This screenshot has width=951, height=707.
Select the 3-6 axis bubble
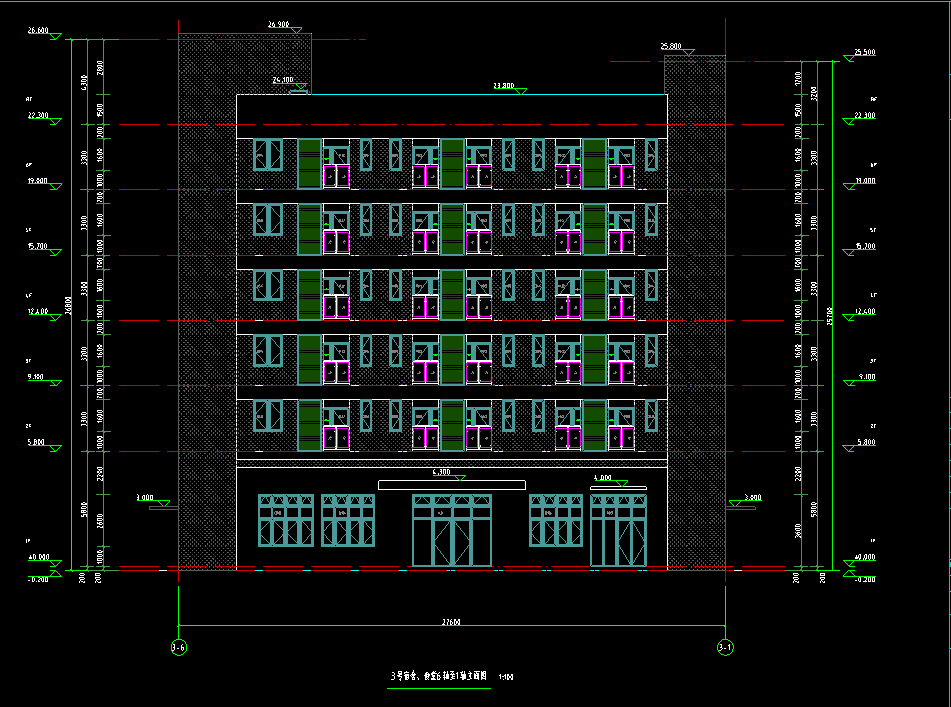[x=179, y=648]
